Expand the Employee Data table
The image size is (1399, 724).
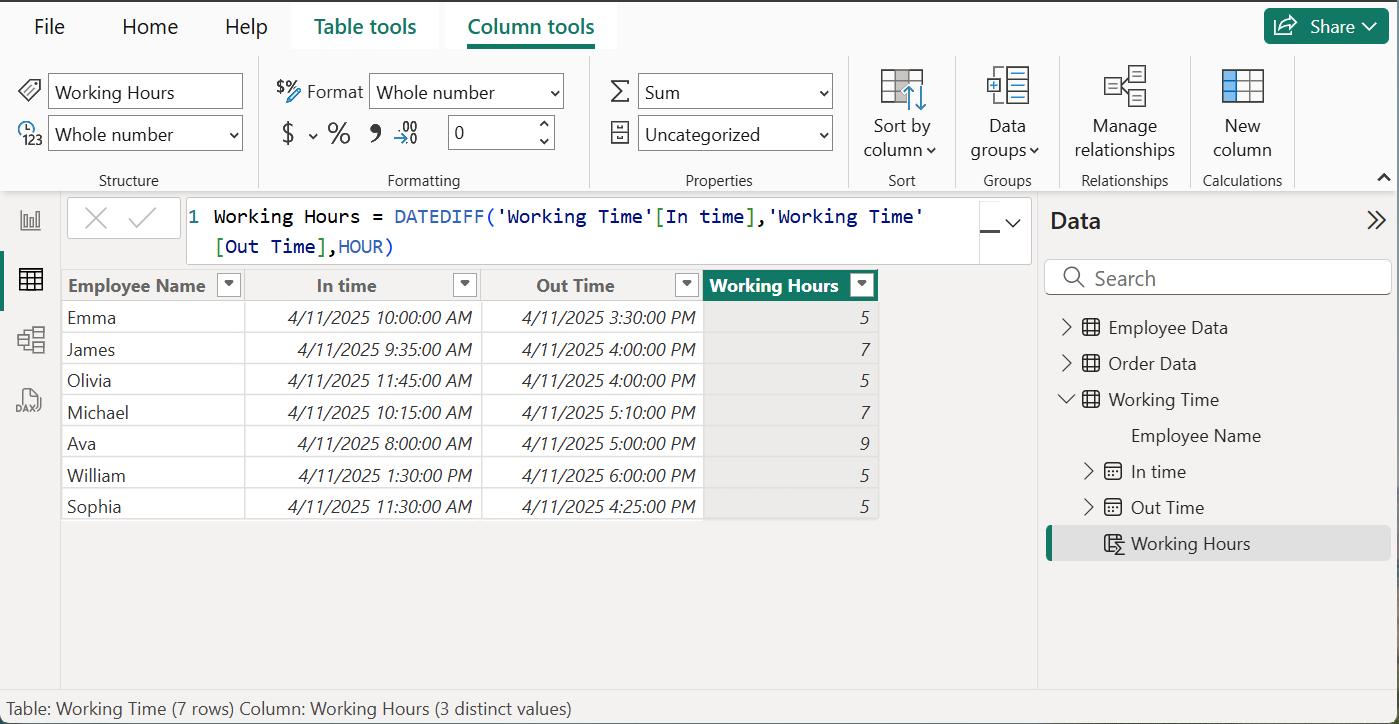[x=1066, y=327]
